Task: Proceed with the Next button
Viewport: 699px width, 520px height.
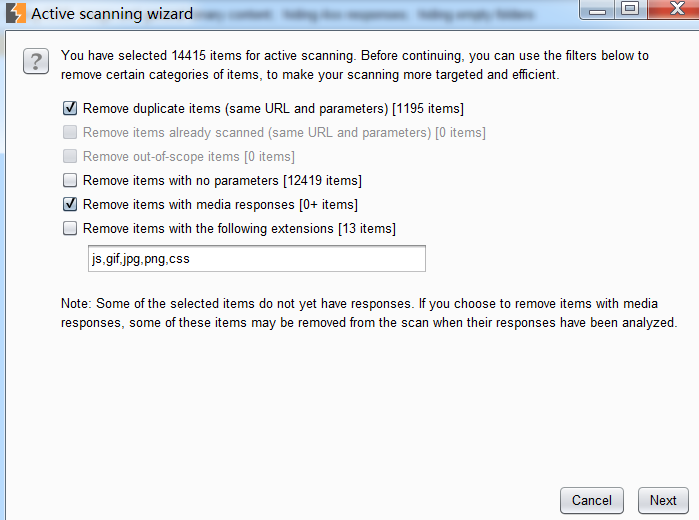Action: pyautogui.click(x=662, y=500)
